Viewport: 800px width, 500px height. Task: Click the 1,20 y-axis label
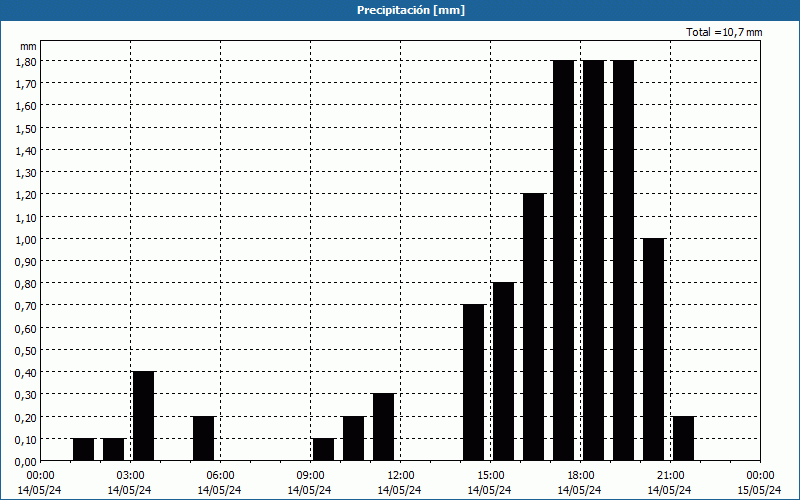pos(26,195)
